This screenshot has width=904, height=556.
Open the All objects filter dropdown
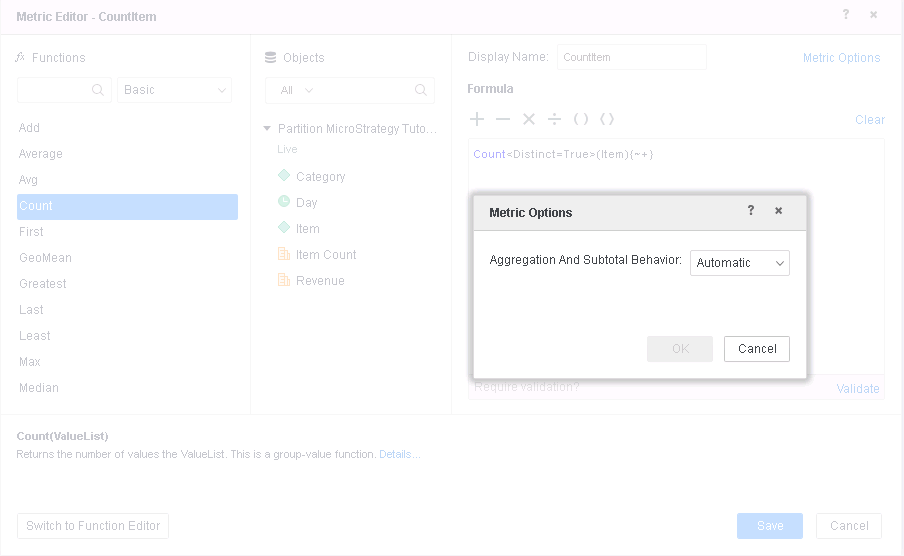pyautogui.click(x=297, y=90)
